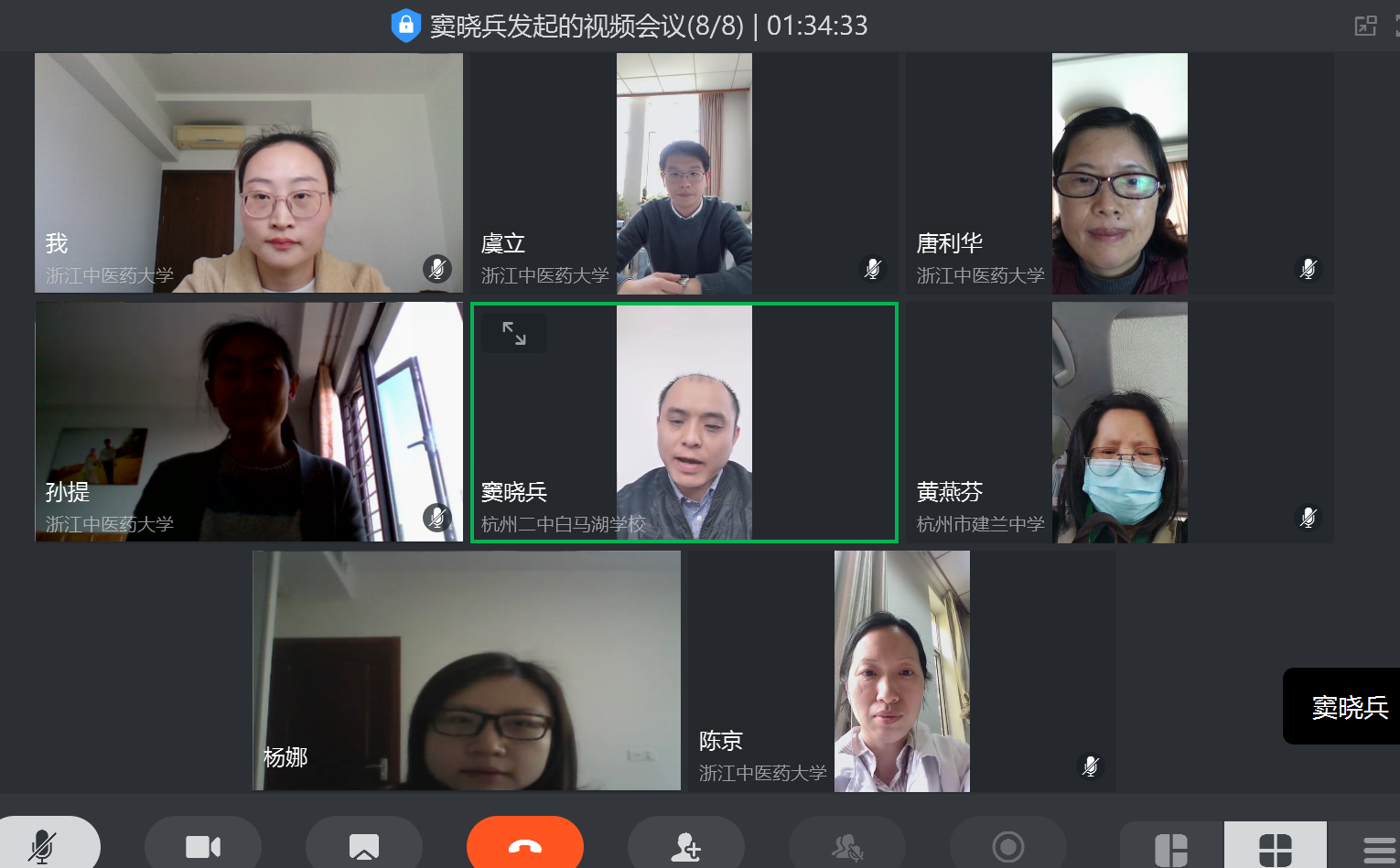This screenshot has width=1400, height=868.
Task: Click the picture-in-picture mini window icon
Action: coord(1365,26)
